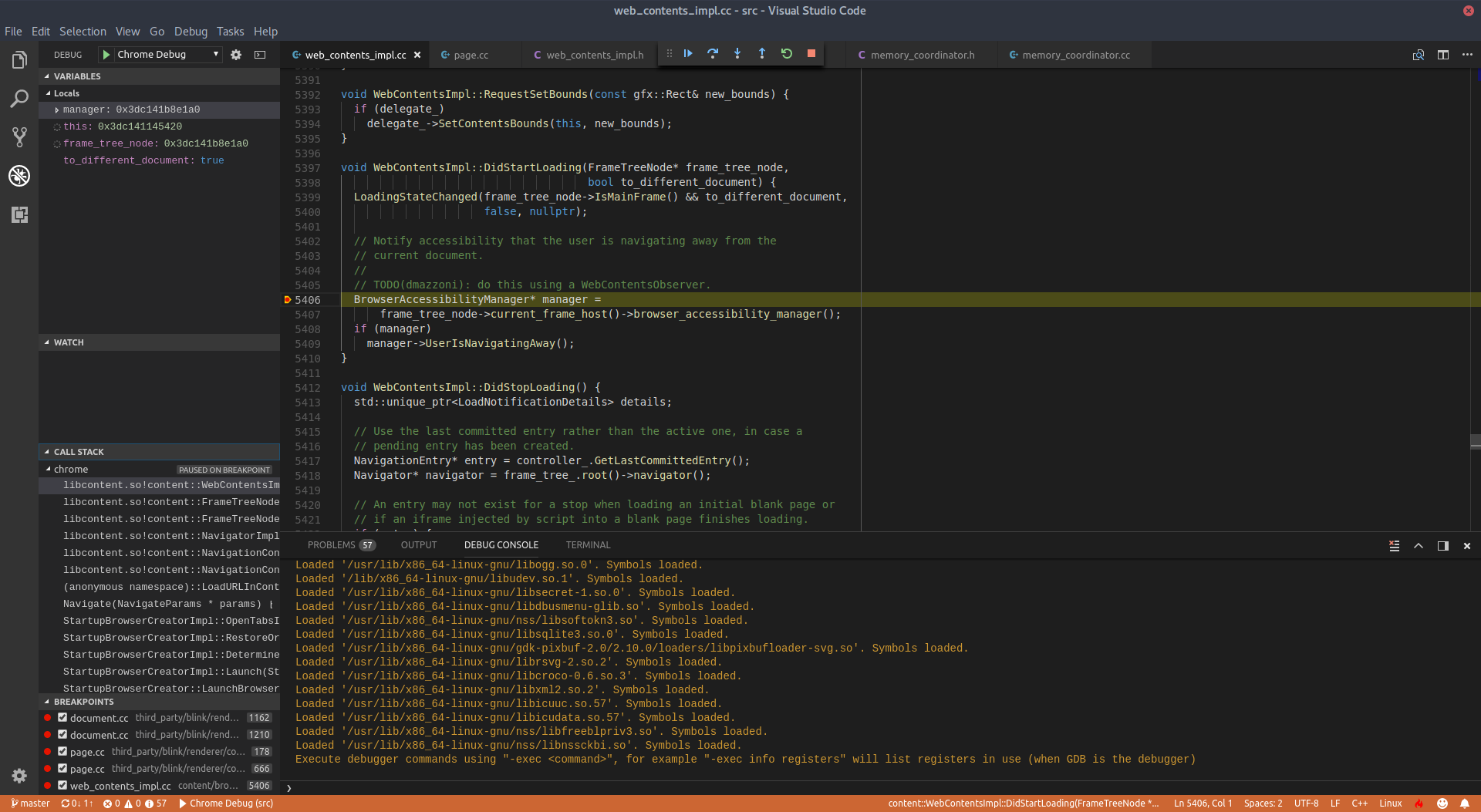Click the master branch in the status bar
The width and height of the screenshot is (1481, 812).
pyautogui.click(x=29, y=804)
